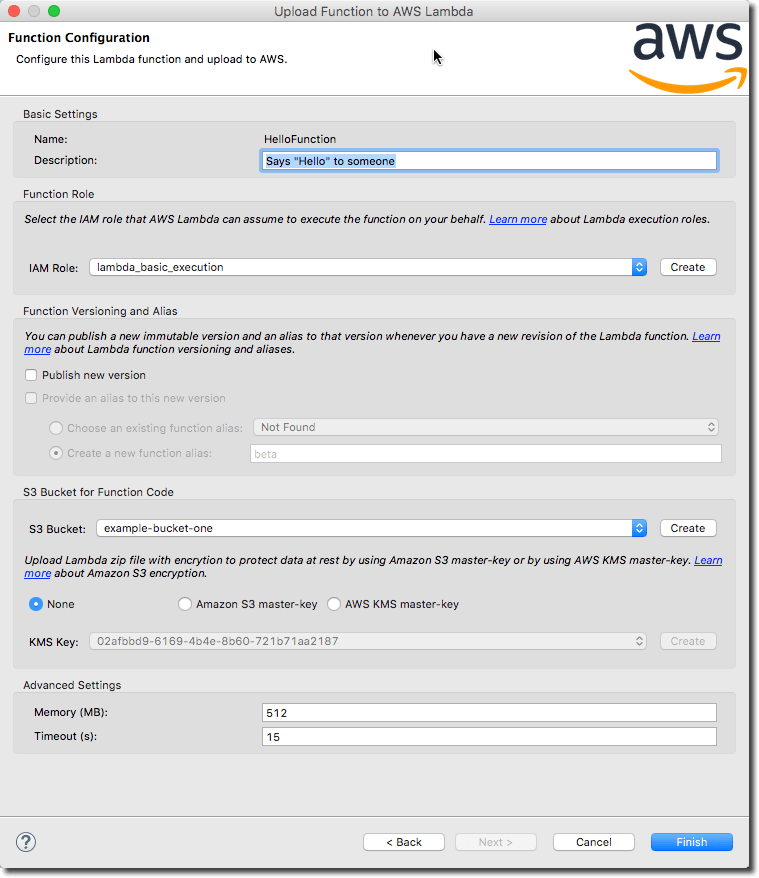Select AWS KMS master-key encryption

click(x=334, y=604)
